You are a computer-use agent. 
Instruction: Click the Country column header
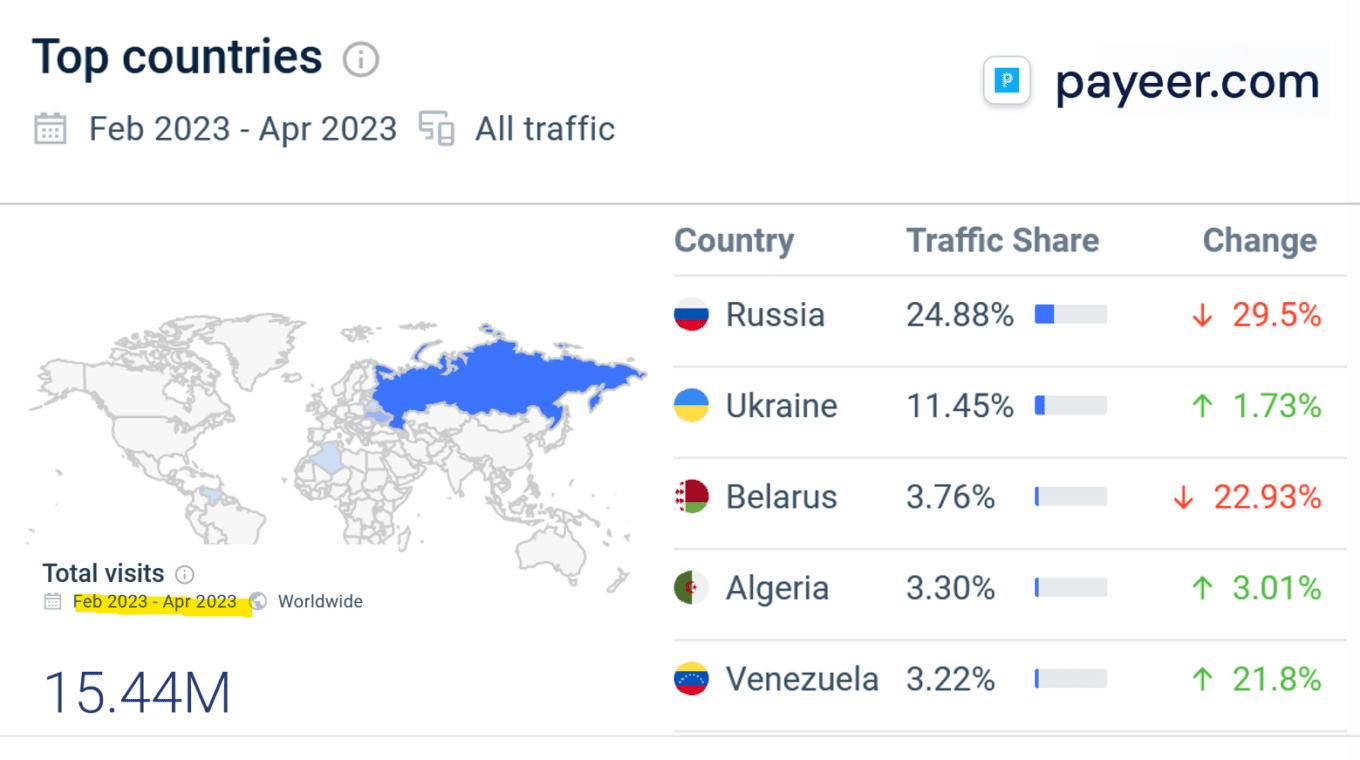coord(734,240)
